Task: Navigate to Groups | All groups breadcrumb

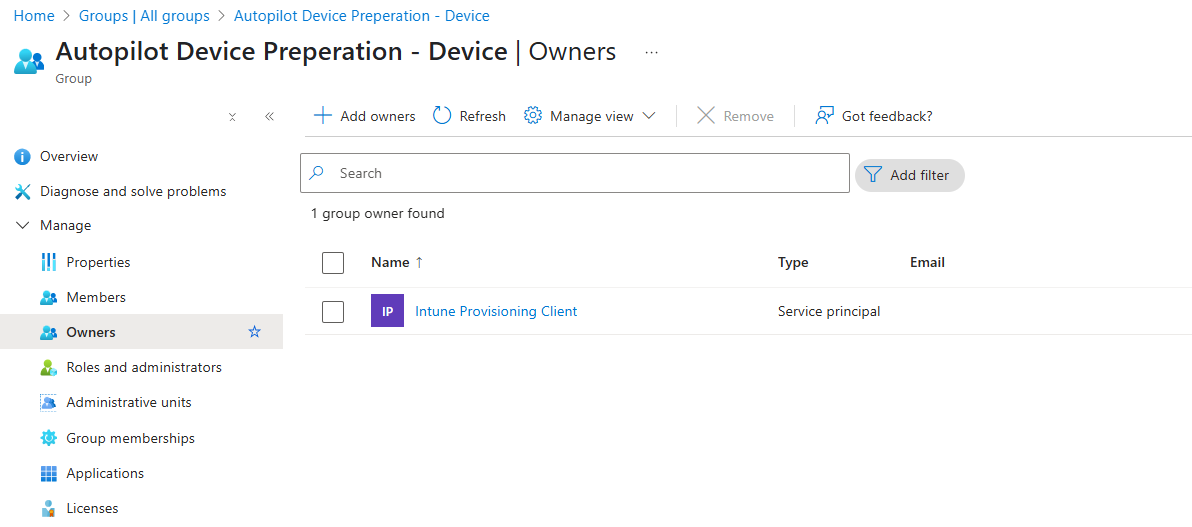Action: point(144,16)
